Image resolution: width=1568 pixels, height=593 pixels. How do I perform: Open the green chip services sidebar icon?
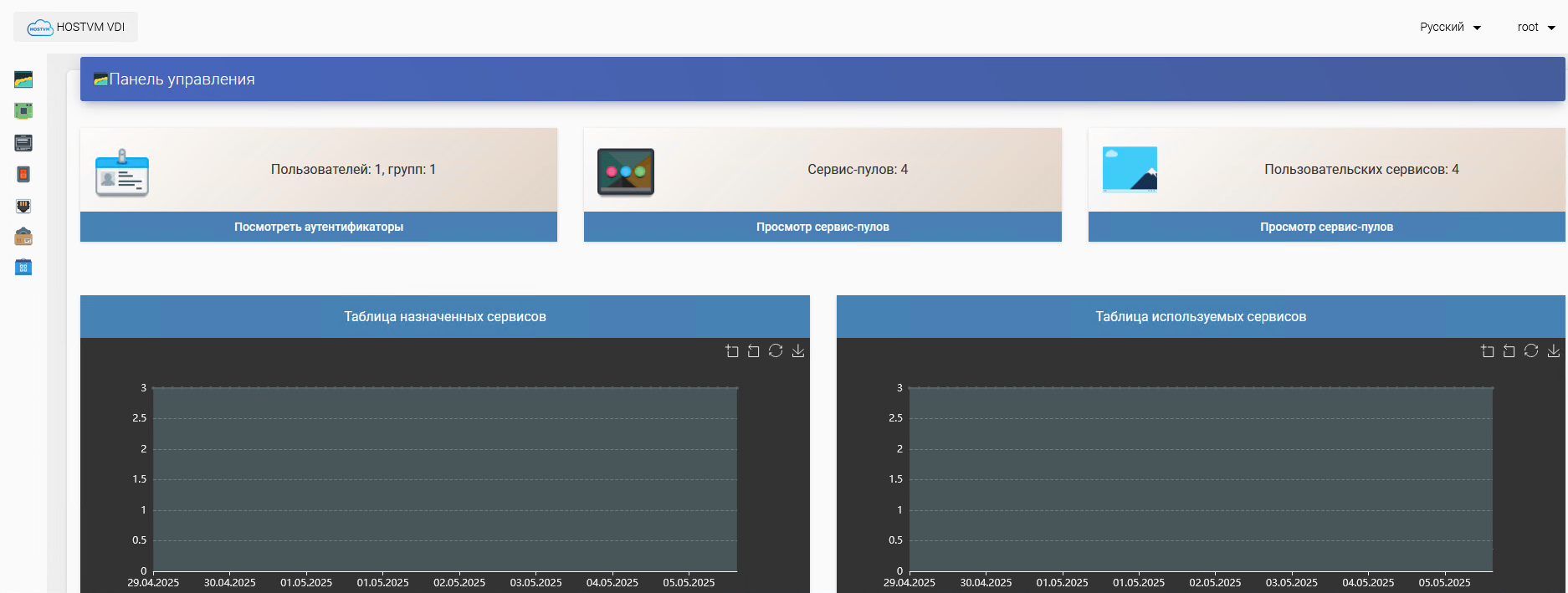tap(23, 110)
